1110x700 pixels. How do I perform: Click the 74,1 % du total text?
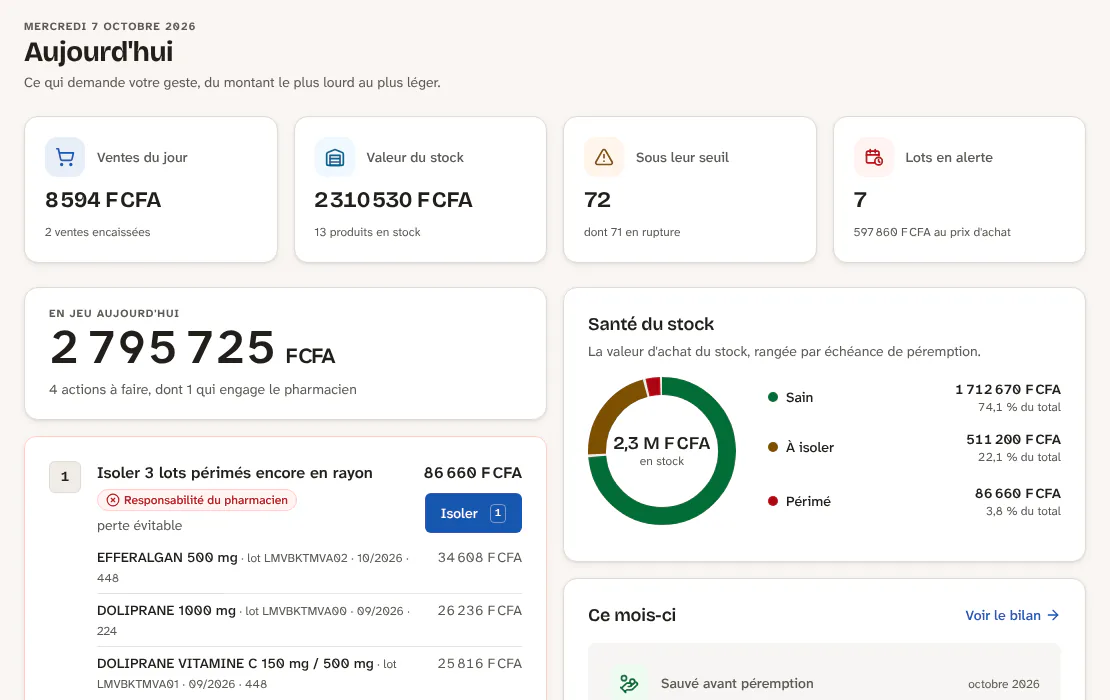click(x=1019, y=407)
